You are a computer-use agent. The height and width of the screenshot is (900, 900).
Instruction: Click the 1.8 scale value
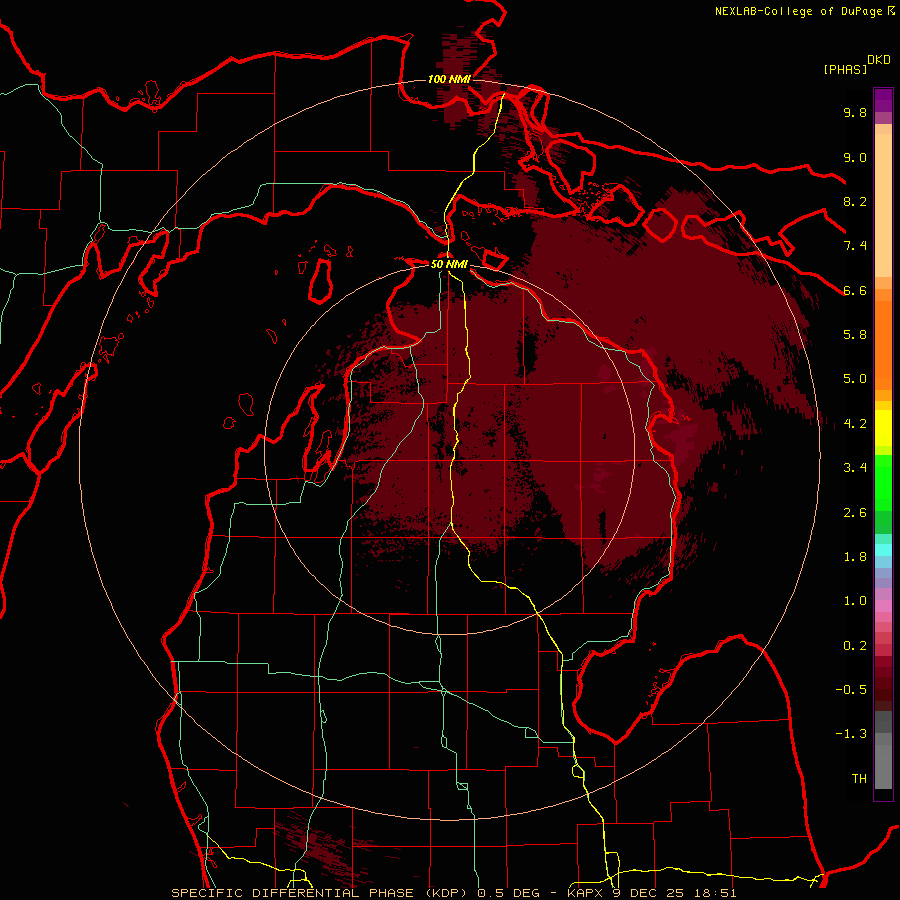(x=855, y=557)
